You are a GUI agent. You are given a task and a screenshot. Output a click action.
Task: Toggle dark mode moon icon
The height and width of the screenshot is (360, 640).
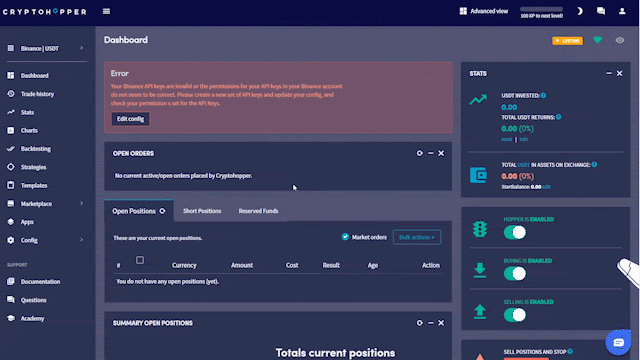580,11
